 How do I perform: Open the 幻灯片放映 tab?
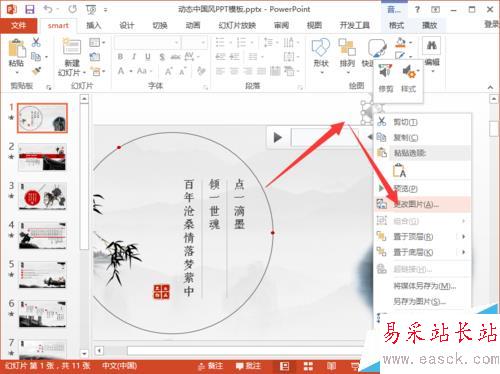coord(237,25)
